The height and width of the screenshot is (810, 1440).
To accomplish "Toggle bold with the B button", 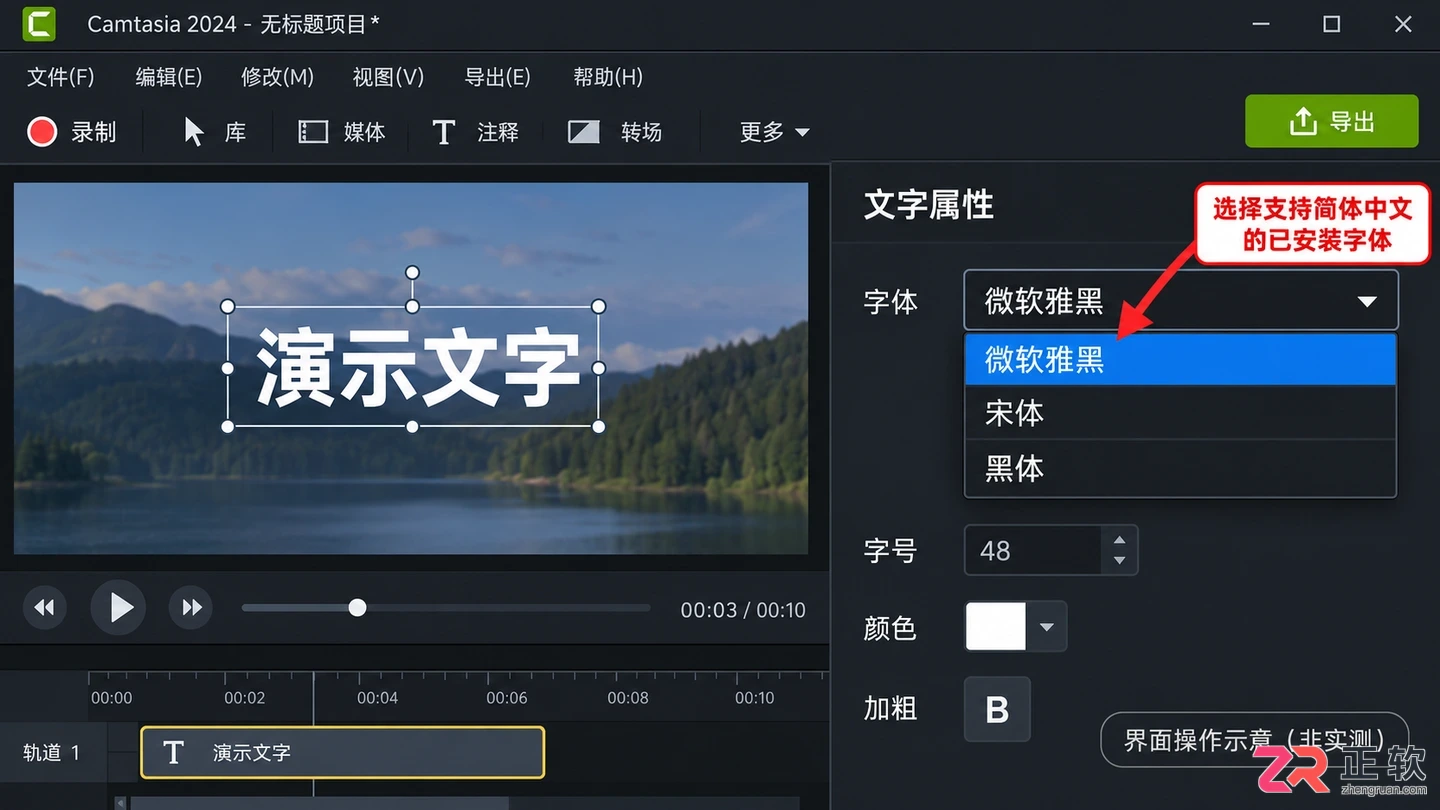I will 997,709.
